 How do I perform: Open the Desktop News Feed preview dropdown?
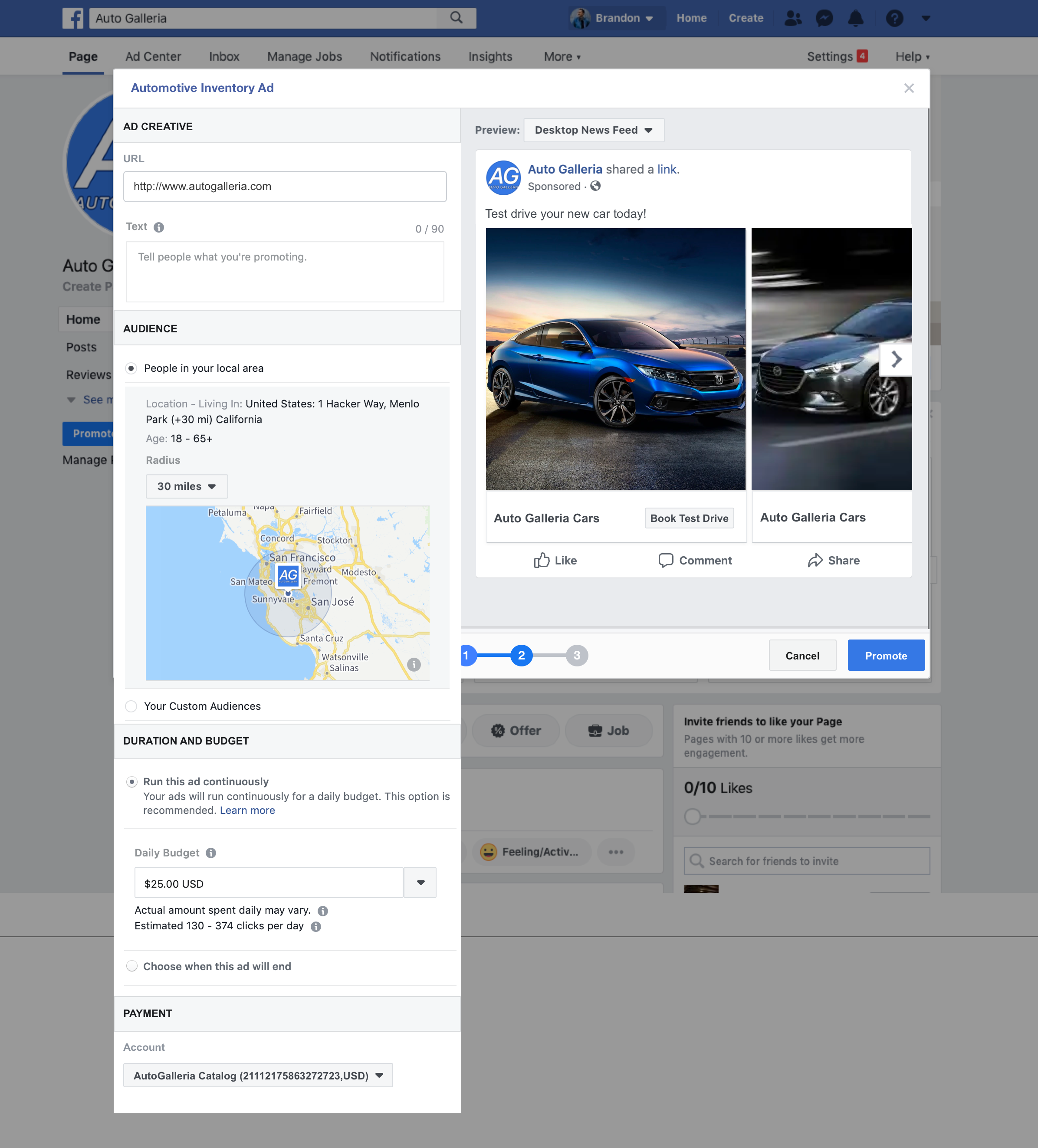click(x=593, y=130)
